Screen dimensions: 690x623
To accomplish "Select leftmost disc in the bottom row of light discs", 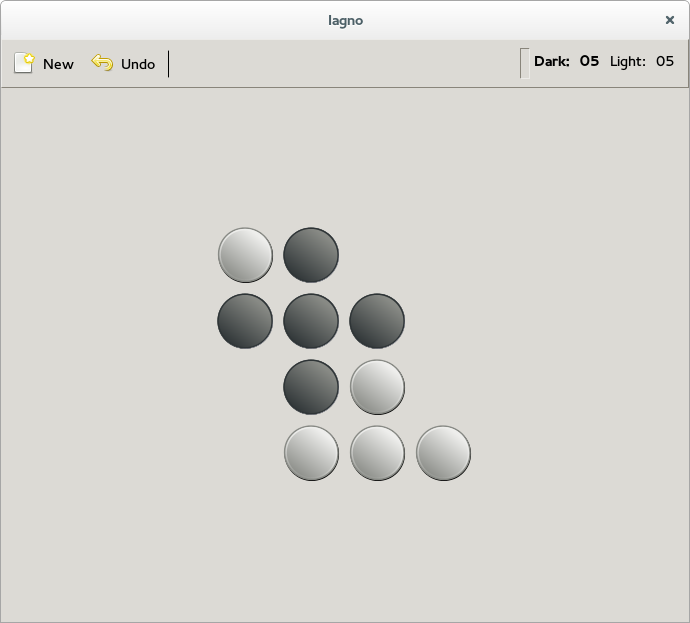I will click(x=311, y=453).
